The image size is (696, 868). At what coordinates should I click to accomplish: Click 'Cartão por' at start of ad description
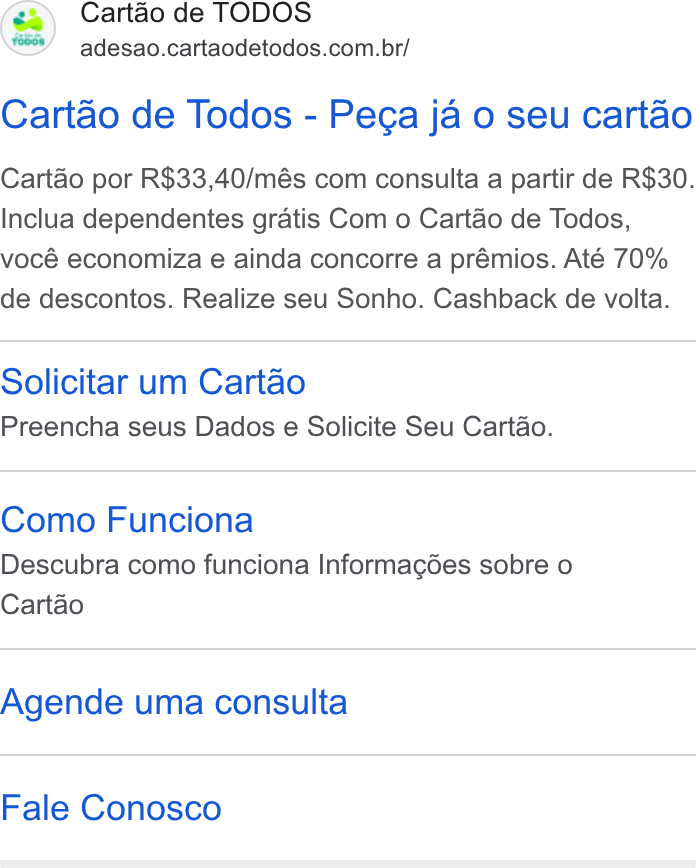[66, 179]
